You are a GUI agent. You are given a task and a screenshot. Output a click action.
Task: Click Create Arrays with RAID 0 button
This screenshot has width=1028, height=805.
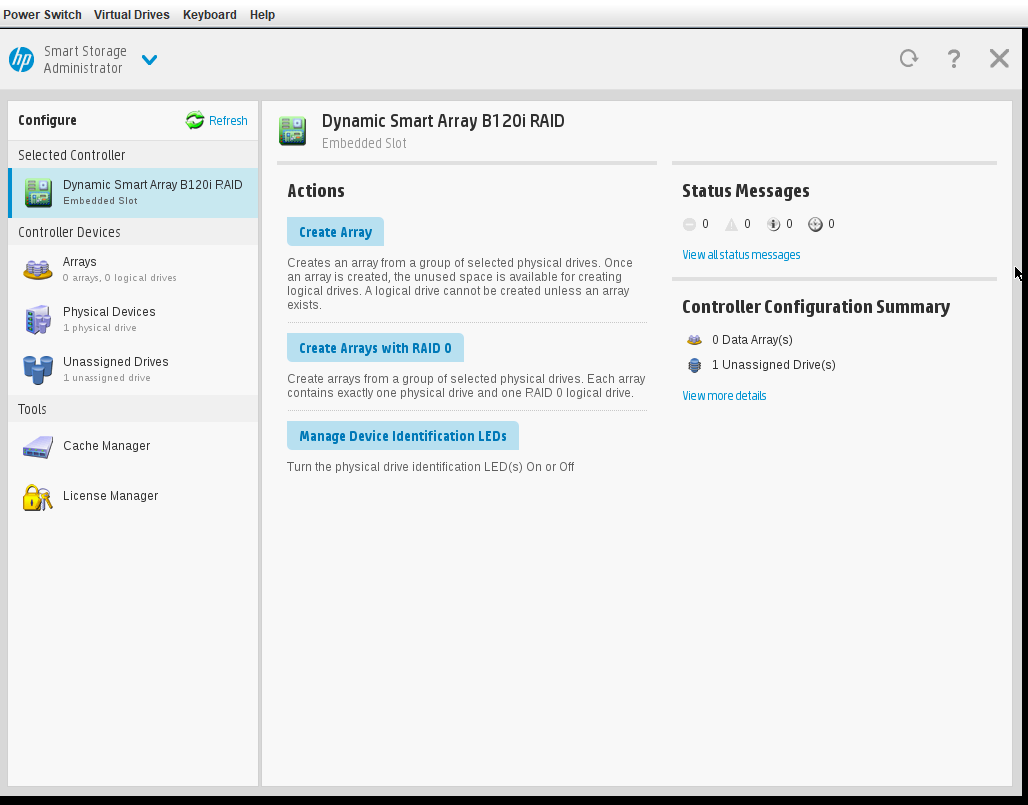[375, 347]
